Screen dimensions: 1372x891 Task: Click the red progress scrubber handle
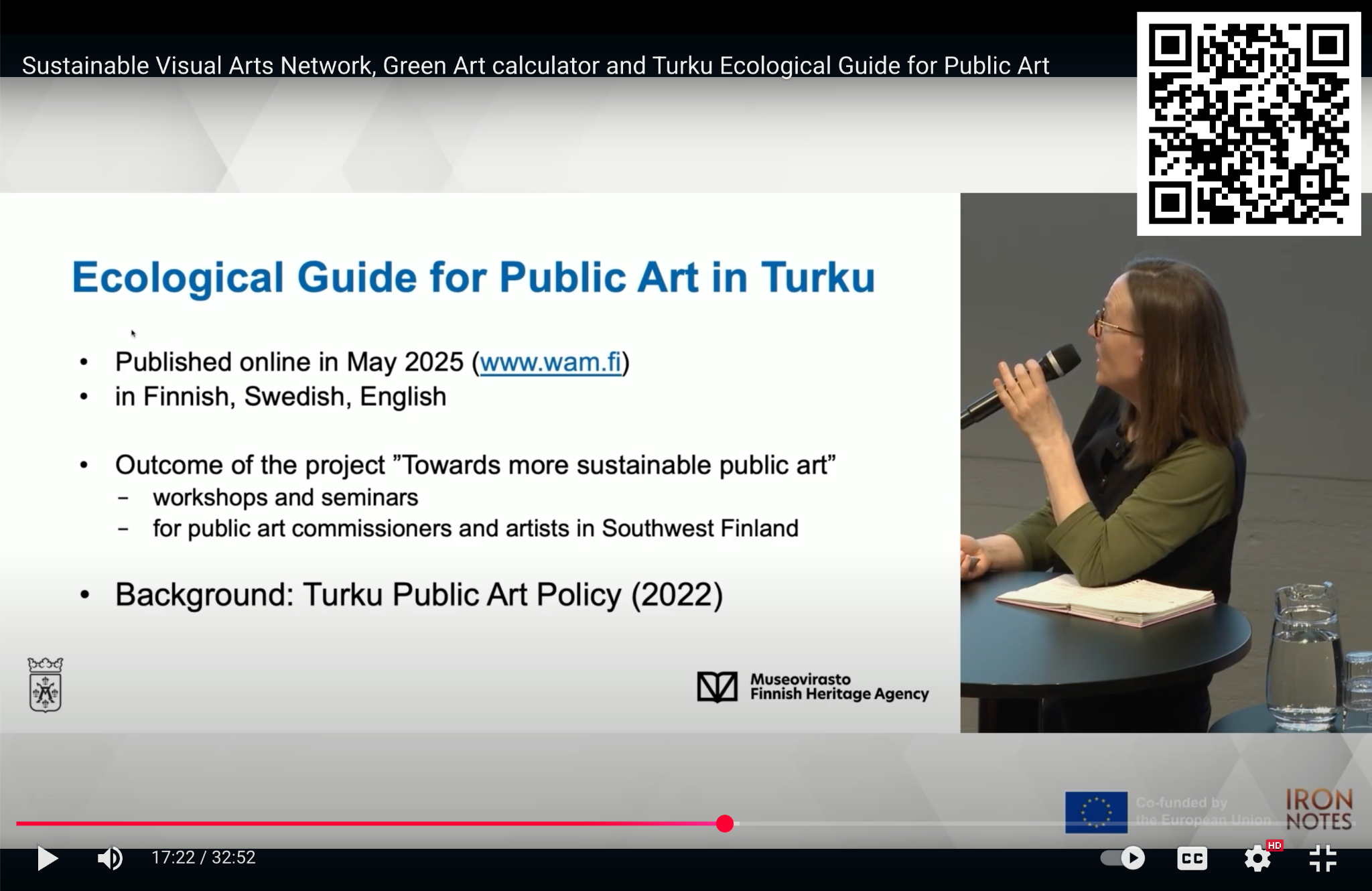coord(724,823)
